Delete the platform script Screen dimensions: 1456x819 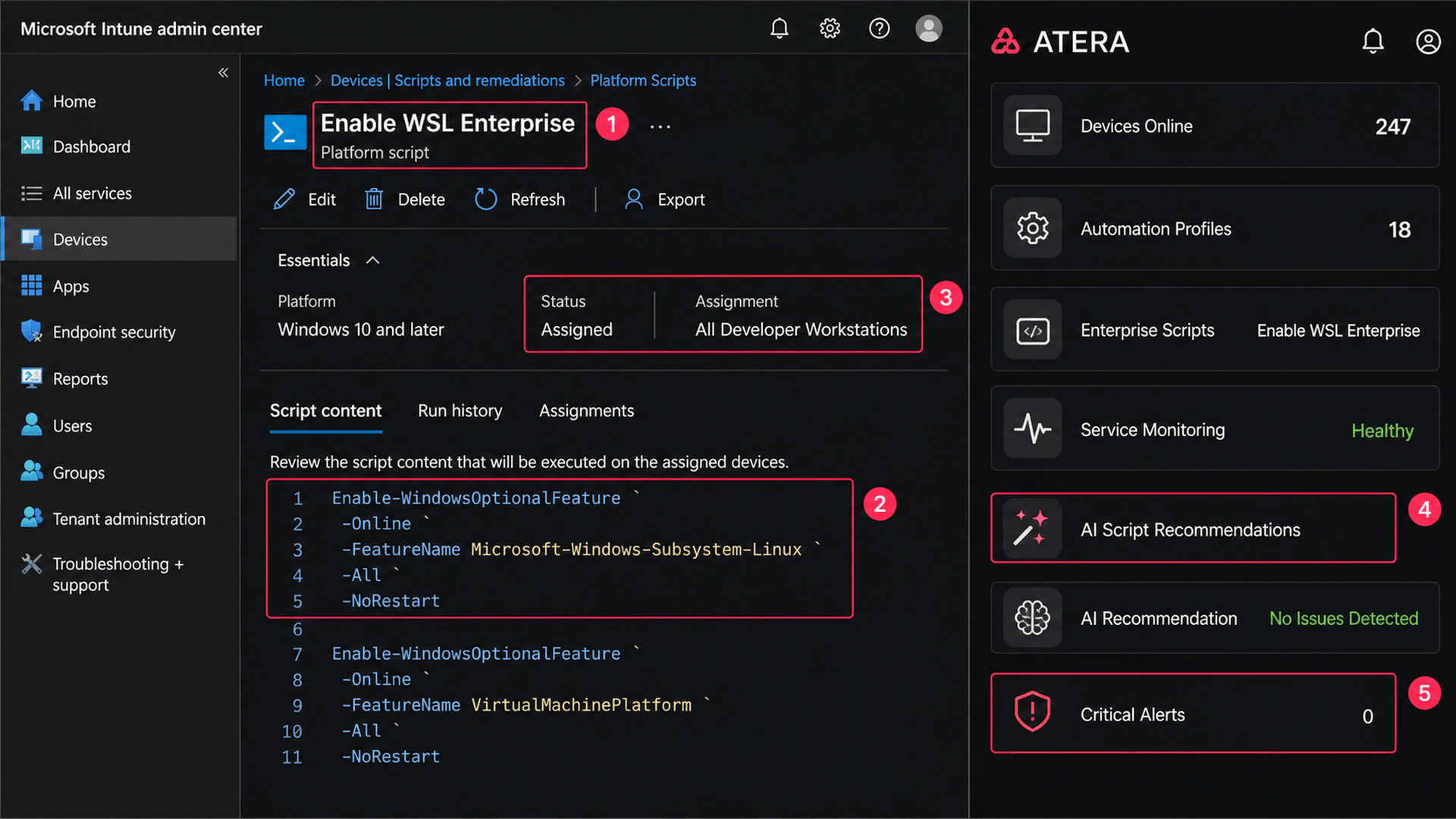point(405,199)
